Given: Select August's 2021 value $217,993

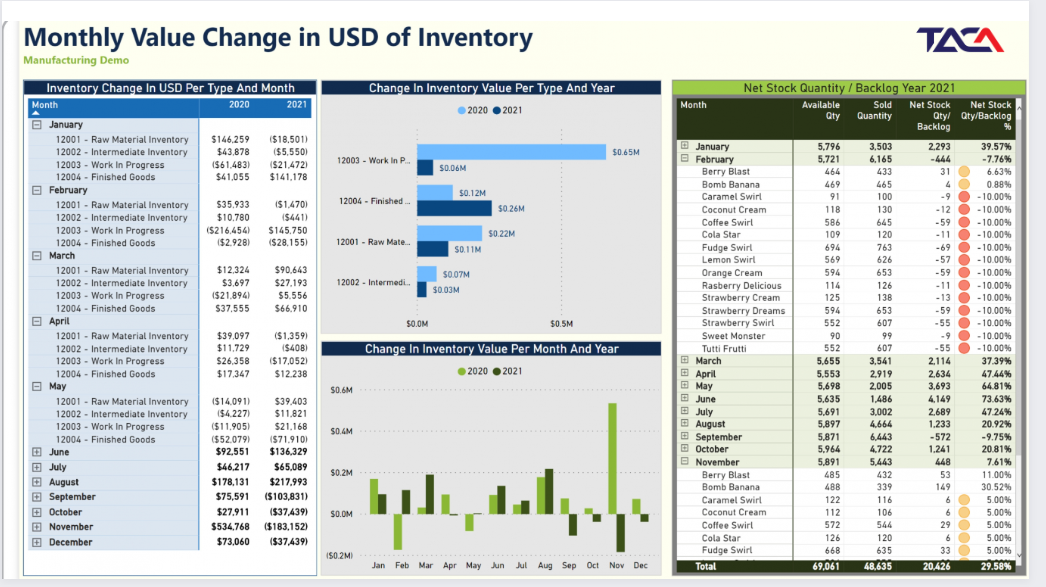Looking at the screenshot, I should (289, 482).
